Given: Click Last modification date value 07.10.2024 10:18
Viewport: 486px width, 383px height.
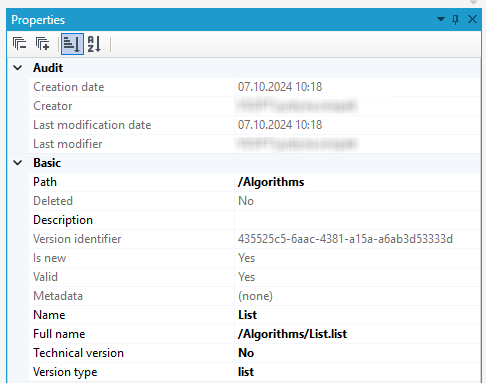Looking at the screenshot, I should click(280, 125).
